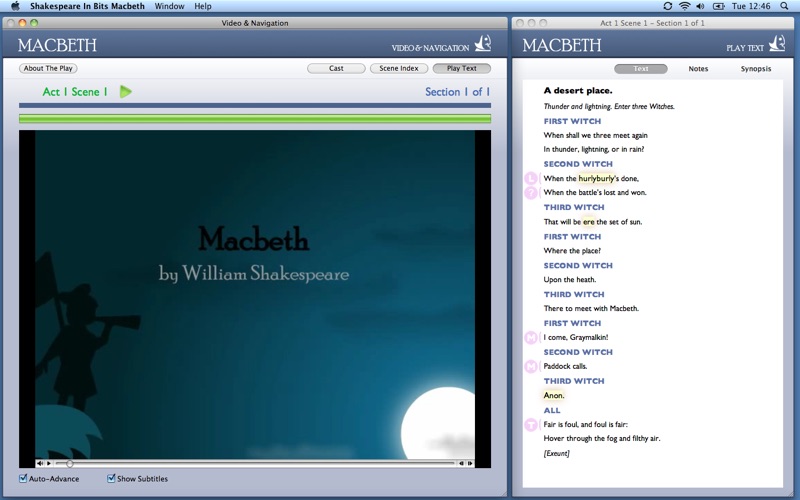800x500 pixels.
Task: Toggle the Auto-Advance checkbox
Action: [23, 478]
